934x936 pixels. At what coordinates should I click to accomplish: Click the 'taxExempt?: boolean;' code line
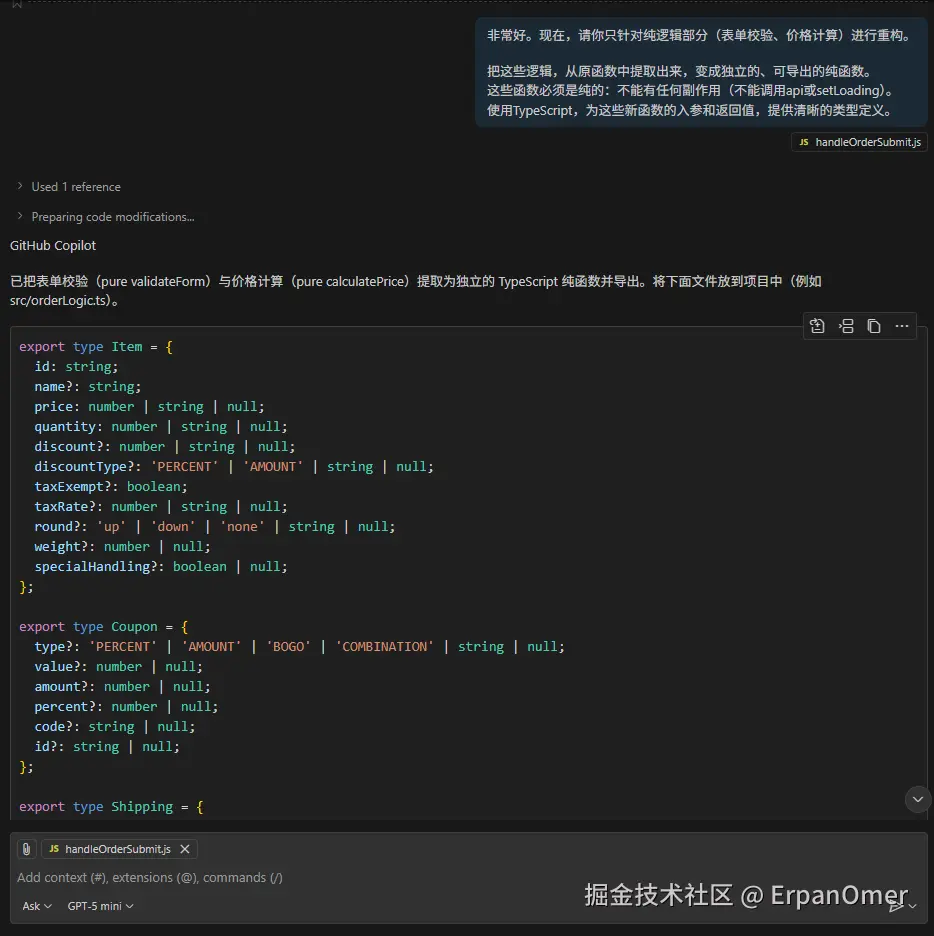coord(111,487)
